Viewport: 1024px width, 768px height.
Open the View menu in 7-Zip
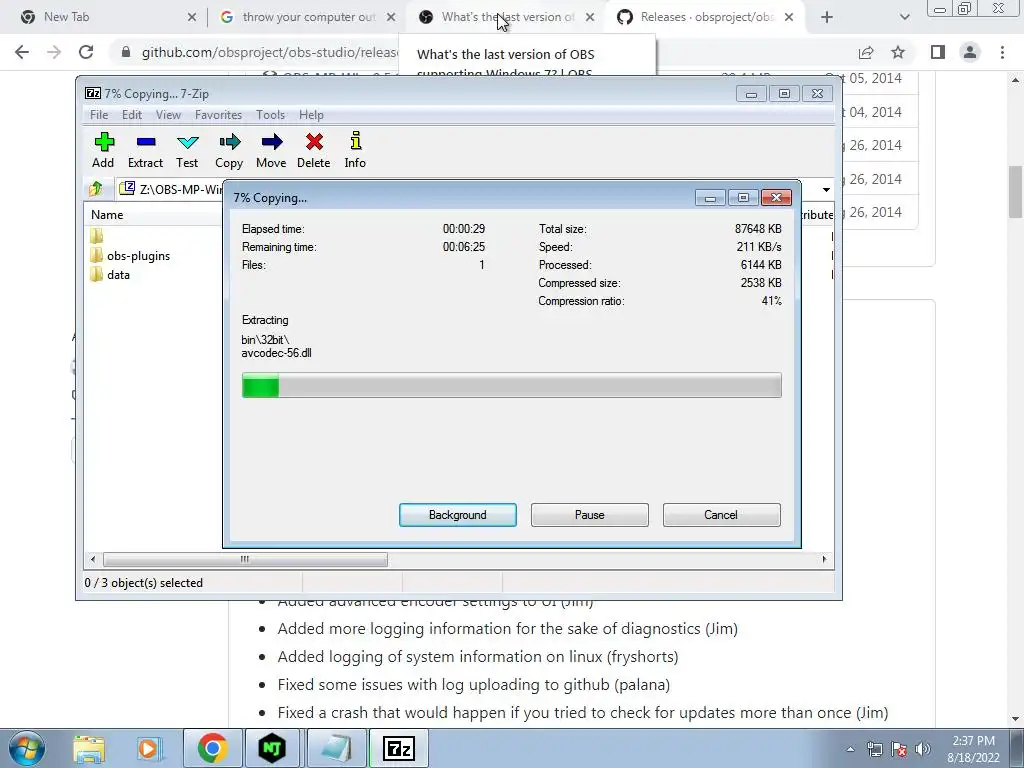[168, 115]
